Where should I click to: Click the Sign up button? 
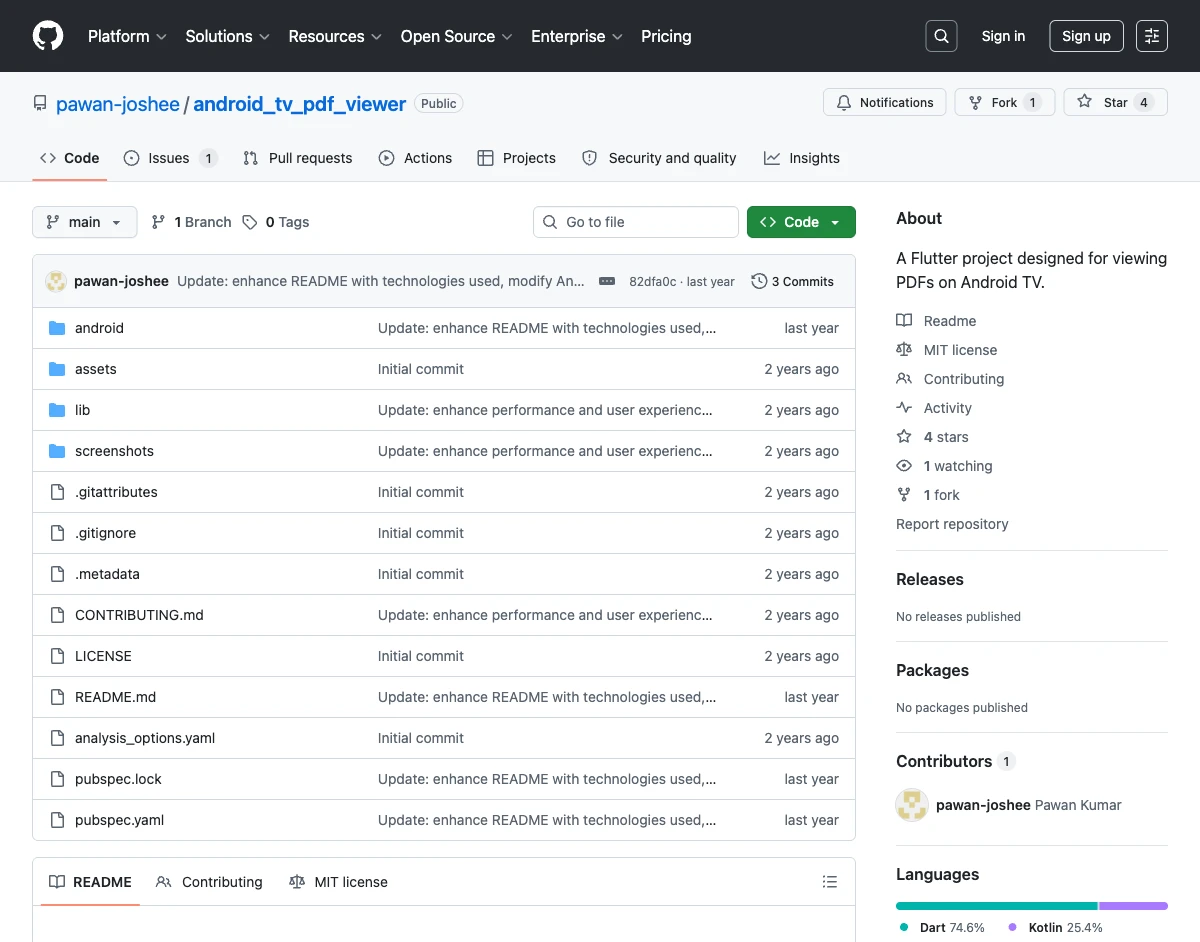pyautogui.click(x=1086, y=36)
